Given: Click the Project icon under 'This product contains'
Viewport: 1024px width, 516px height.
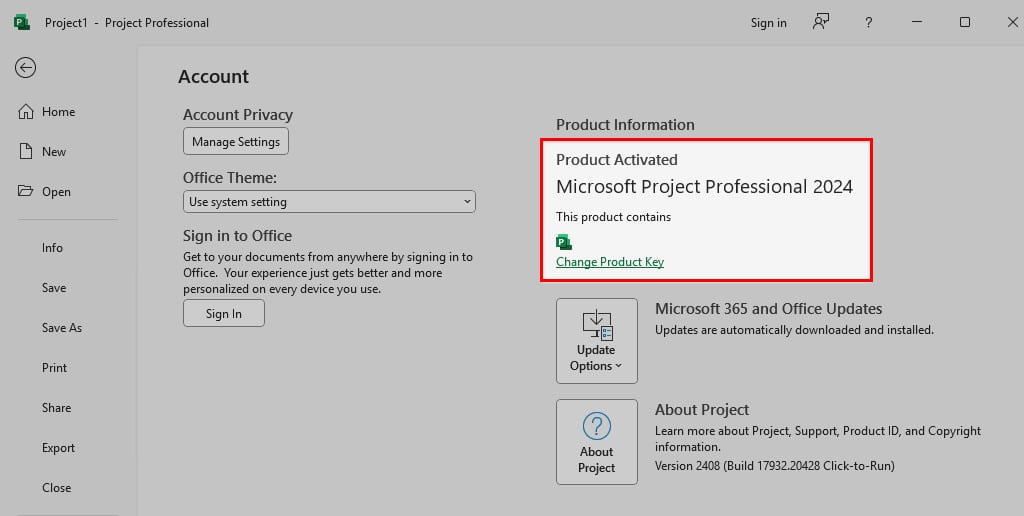Looking at the screenshot, I should [x=564, y=242].
